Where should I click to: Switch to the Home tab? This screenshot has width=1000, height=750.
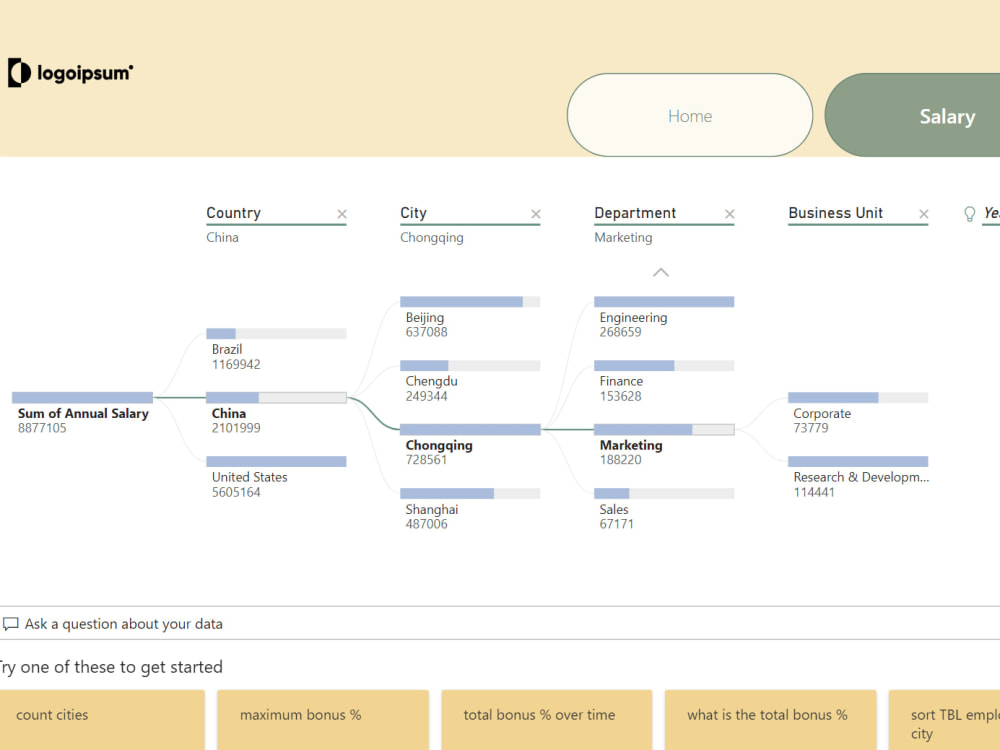click(690, 115)
